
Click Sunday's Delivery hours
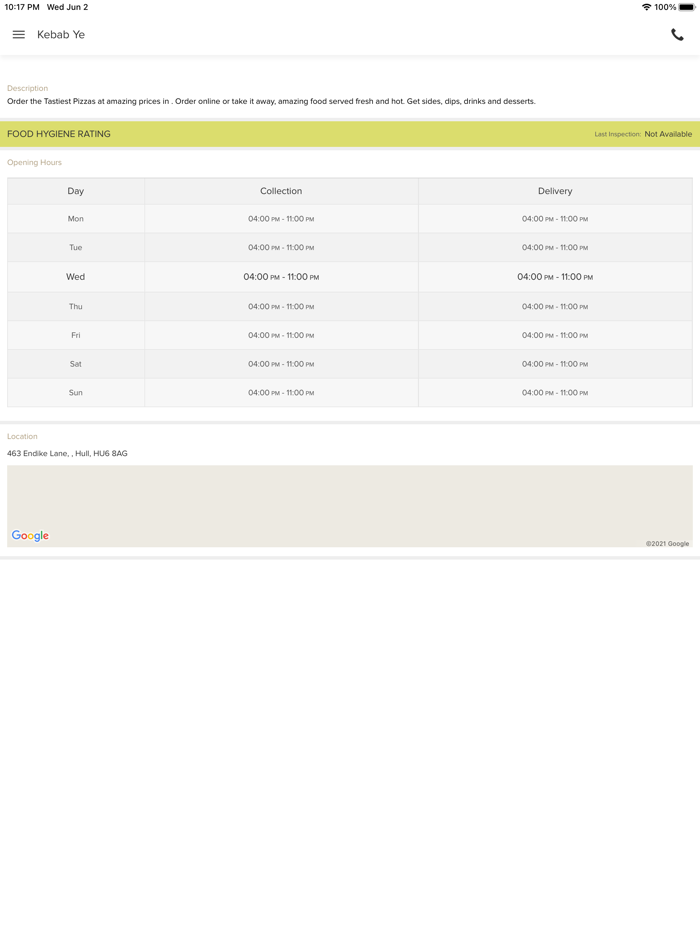click(555, 393)
